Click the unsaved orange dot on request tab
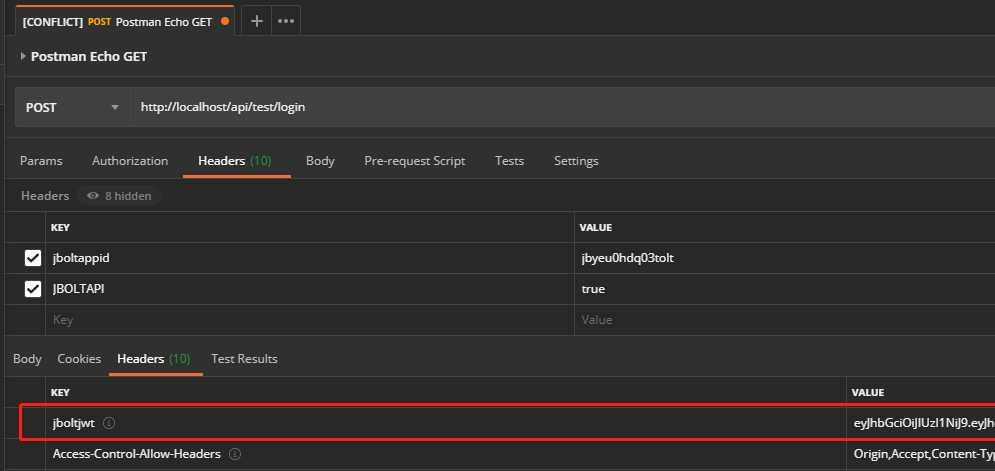 224,21
